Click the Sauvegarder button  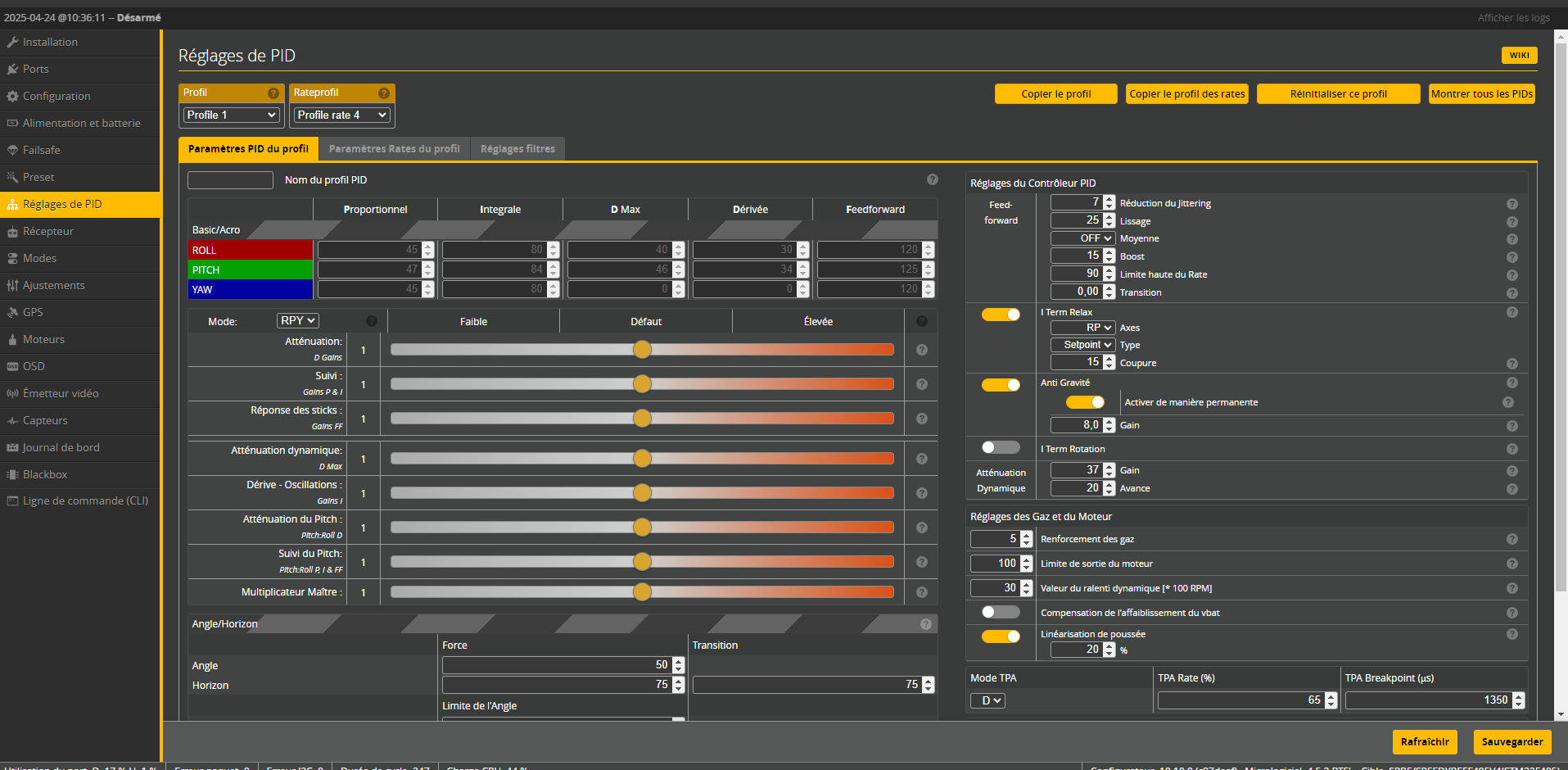(x=1512, y=741)
